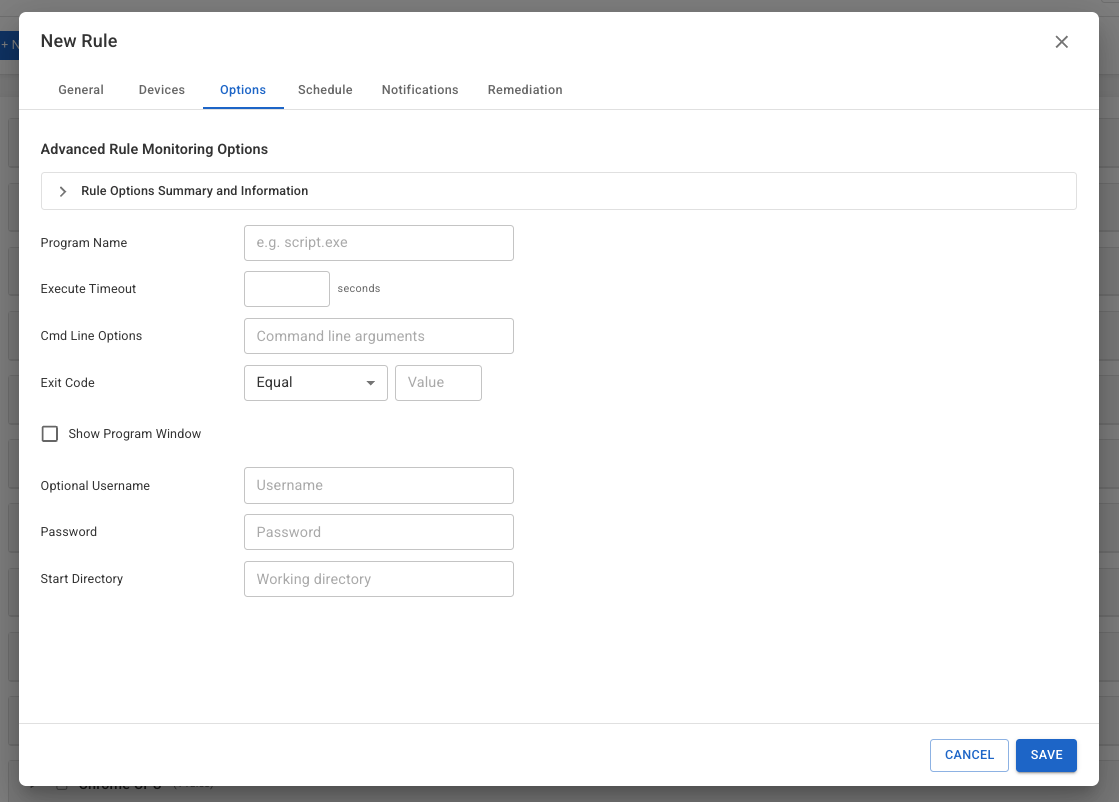This screenshot has height=802, width=1119.
Task: Select the Options tab
Action: 243,90
